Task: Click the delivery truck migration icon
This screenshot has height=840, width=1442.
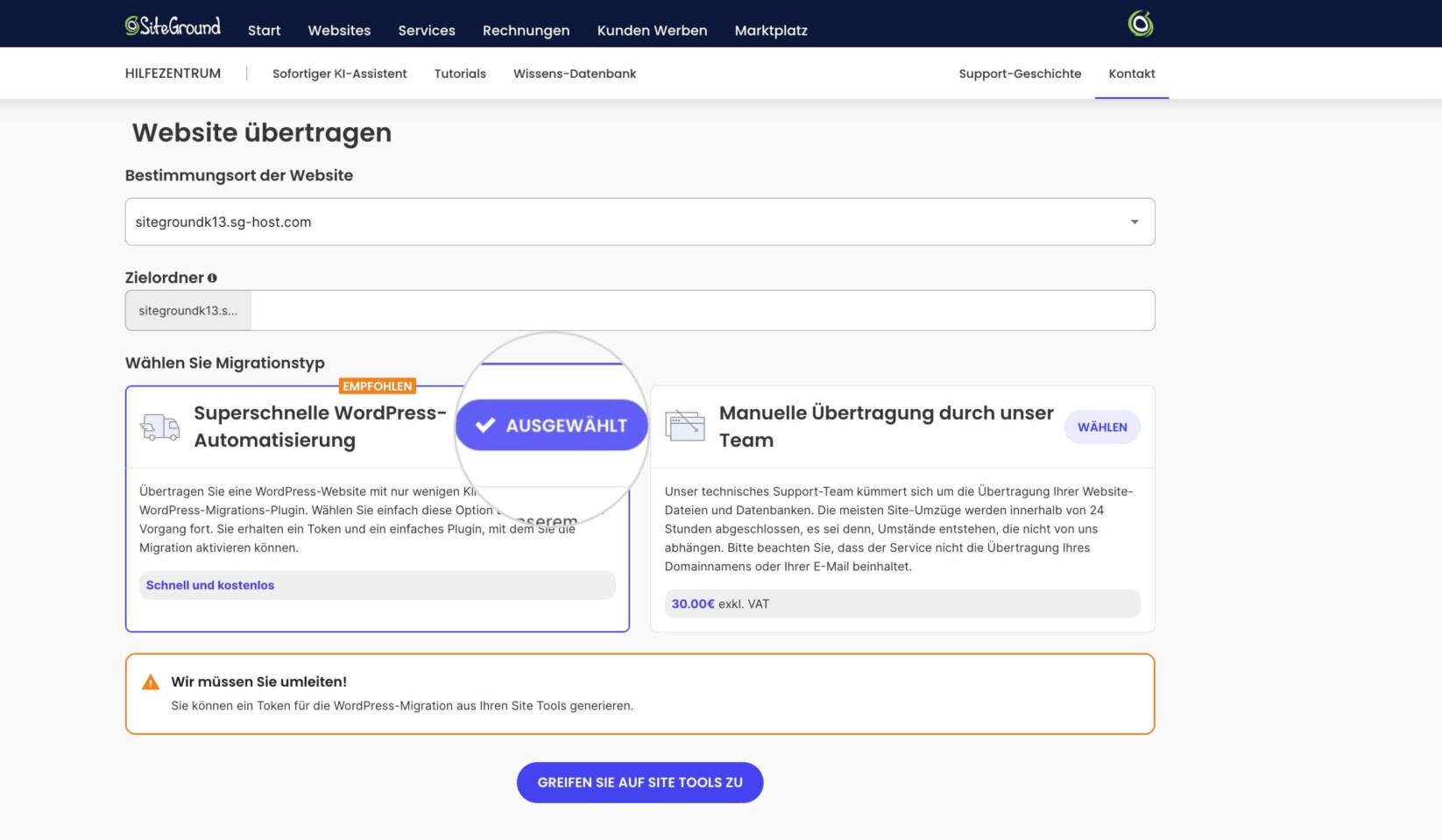Action: click(x=160, y=427)
